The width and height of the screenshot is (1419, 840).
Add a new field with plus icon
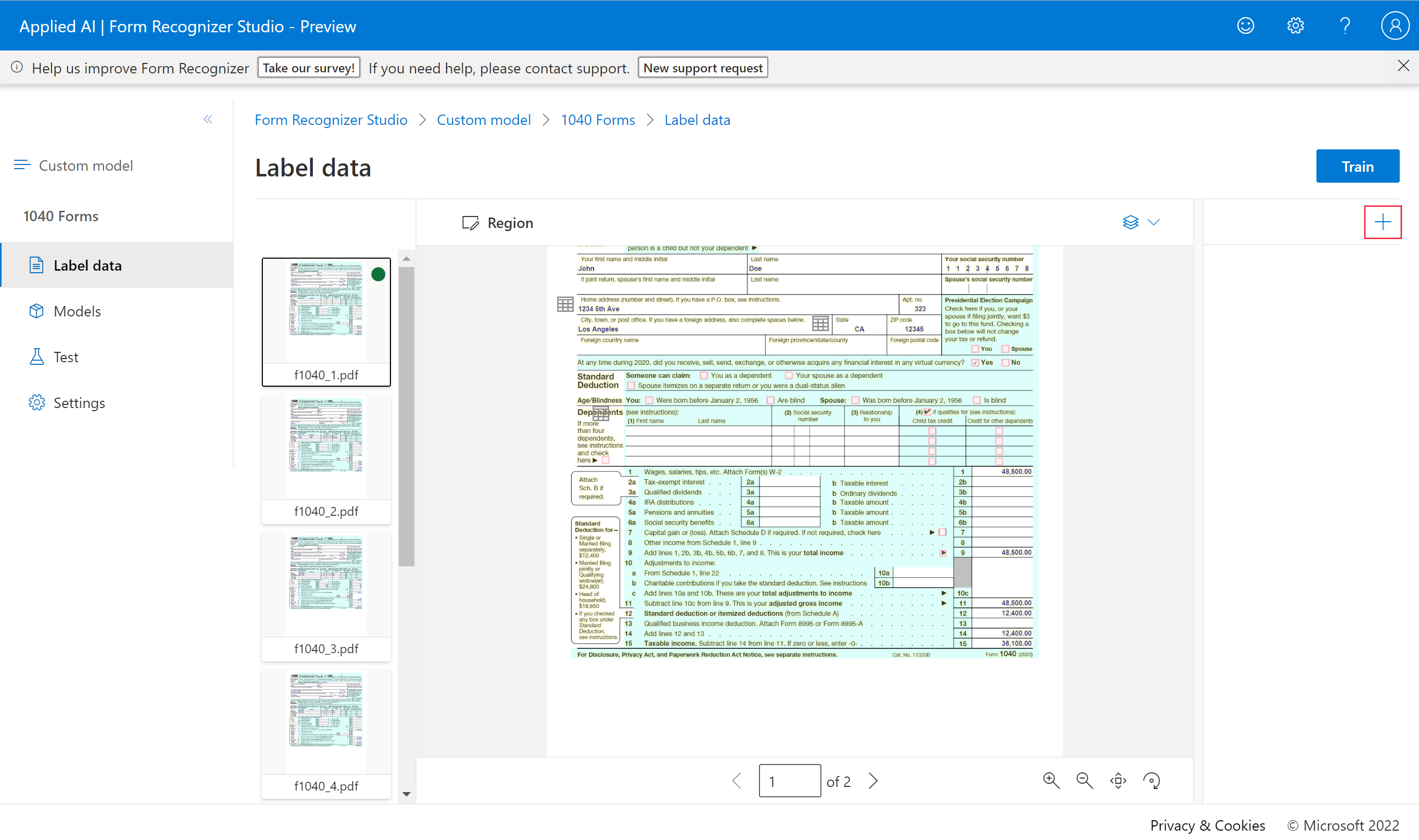(1382, 222)
